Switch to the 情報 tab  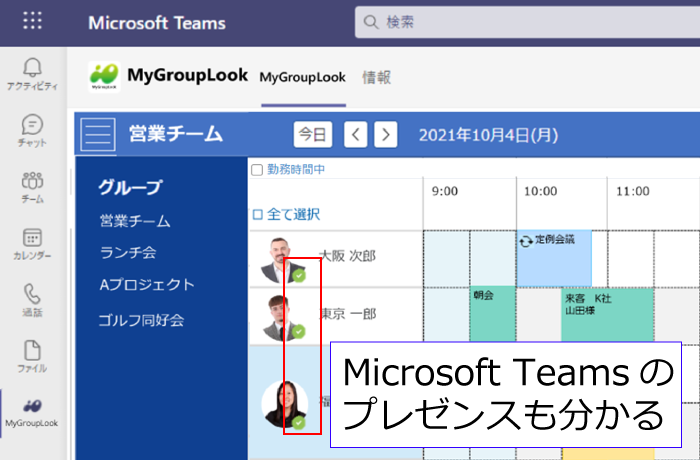(376, 77)
